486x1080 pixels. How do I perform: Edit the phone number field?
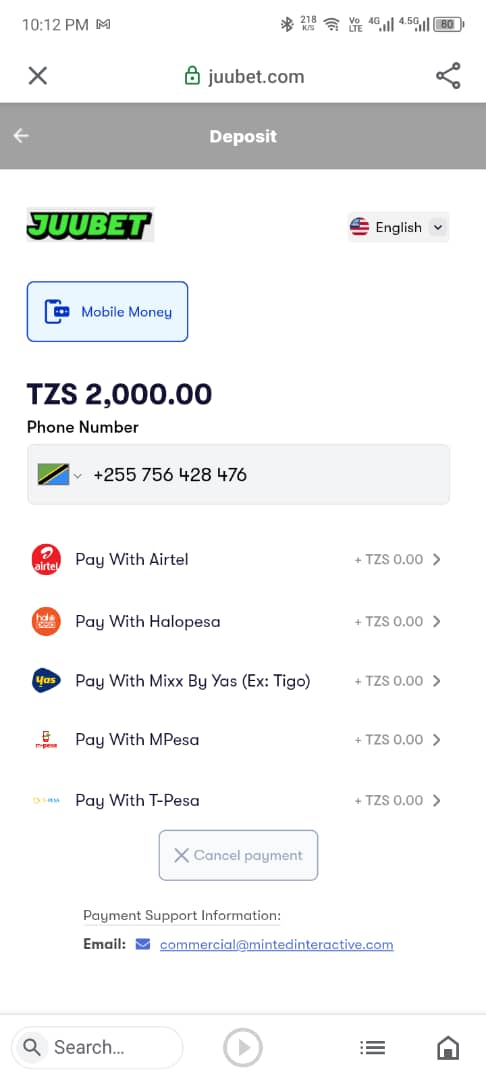click(238, 475)
